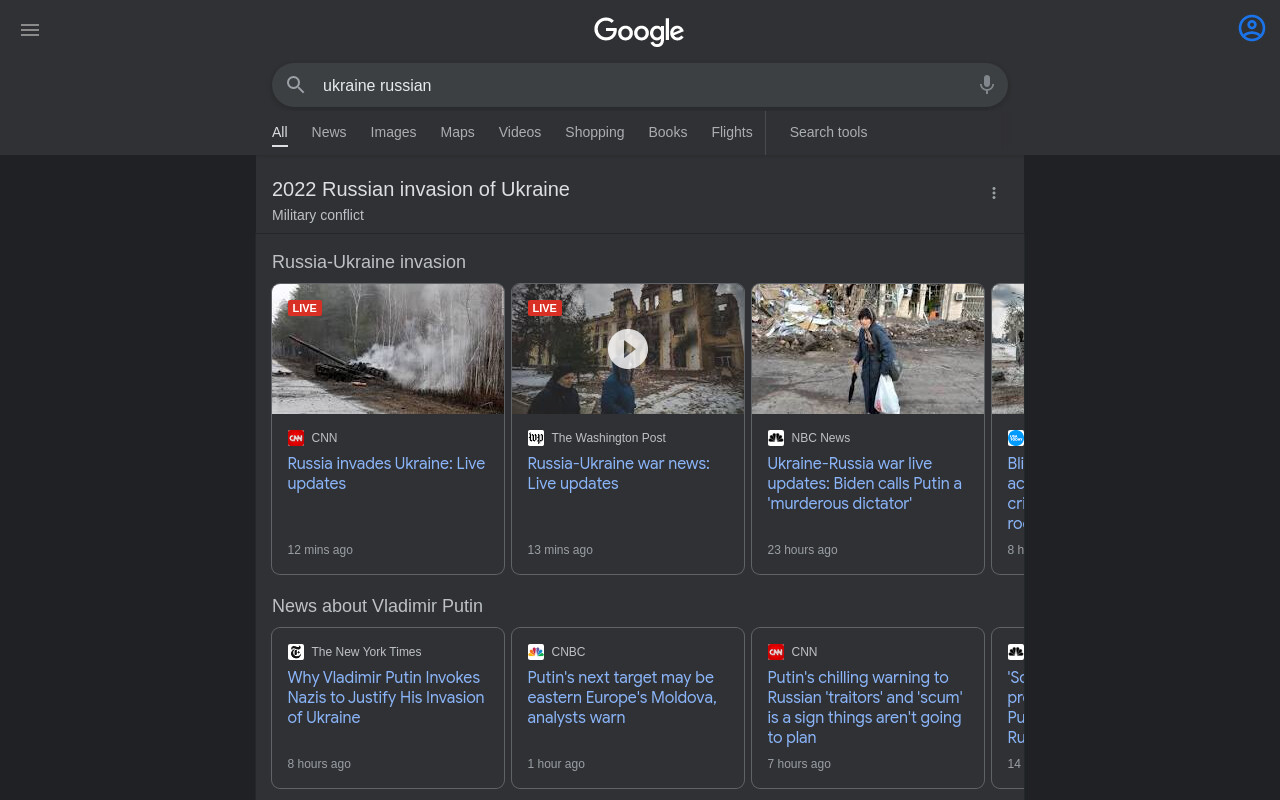Open Biden calls Putin 'murderous dictator' article
Image resolution: width=1280 pixels, height=800 pixels.
coord(865,484)
